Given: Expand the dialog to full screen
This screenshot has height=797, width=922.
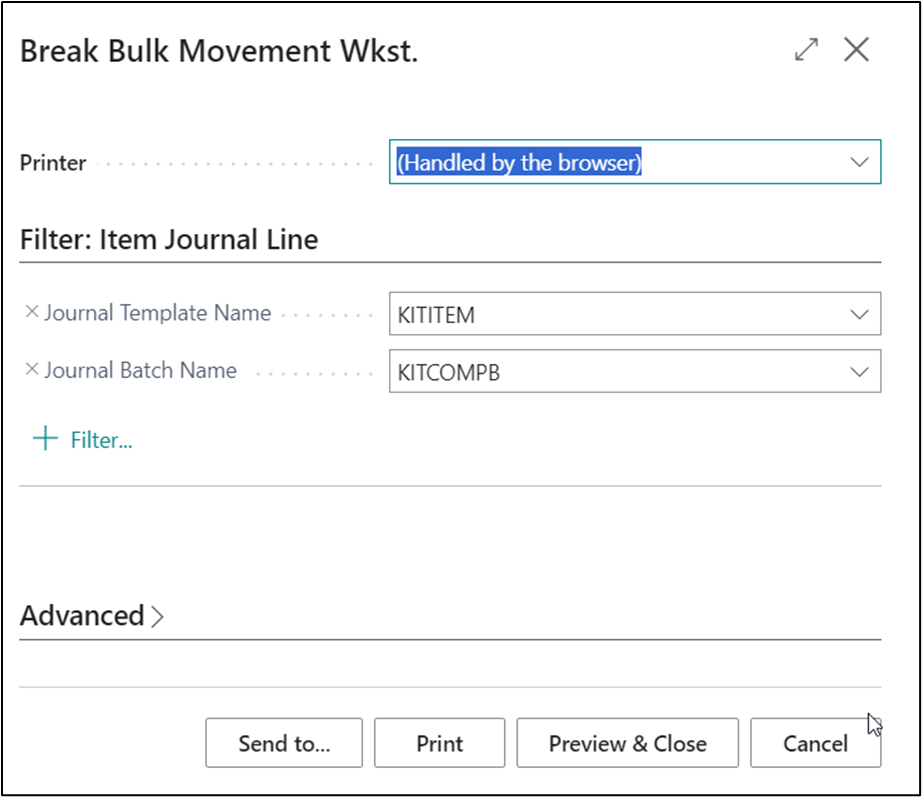Looking at the screenshot, I should (x=806, y=50).
